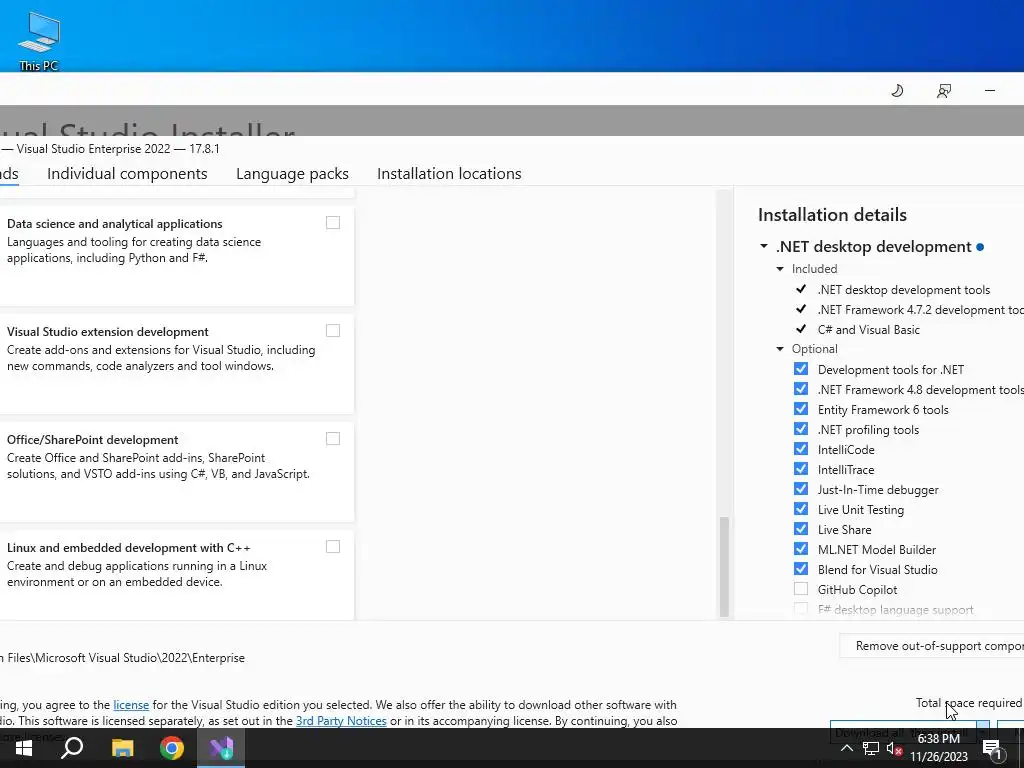Click Total space required label
The image size is (1024, 768).
(968, 703)
